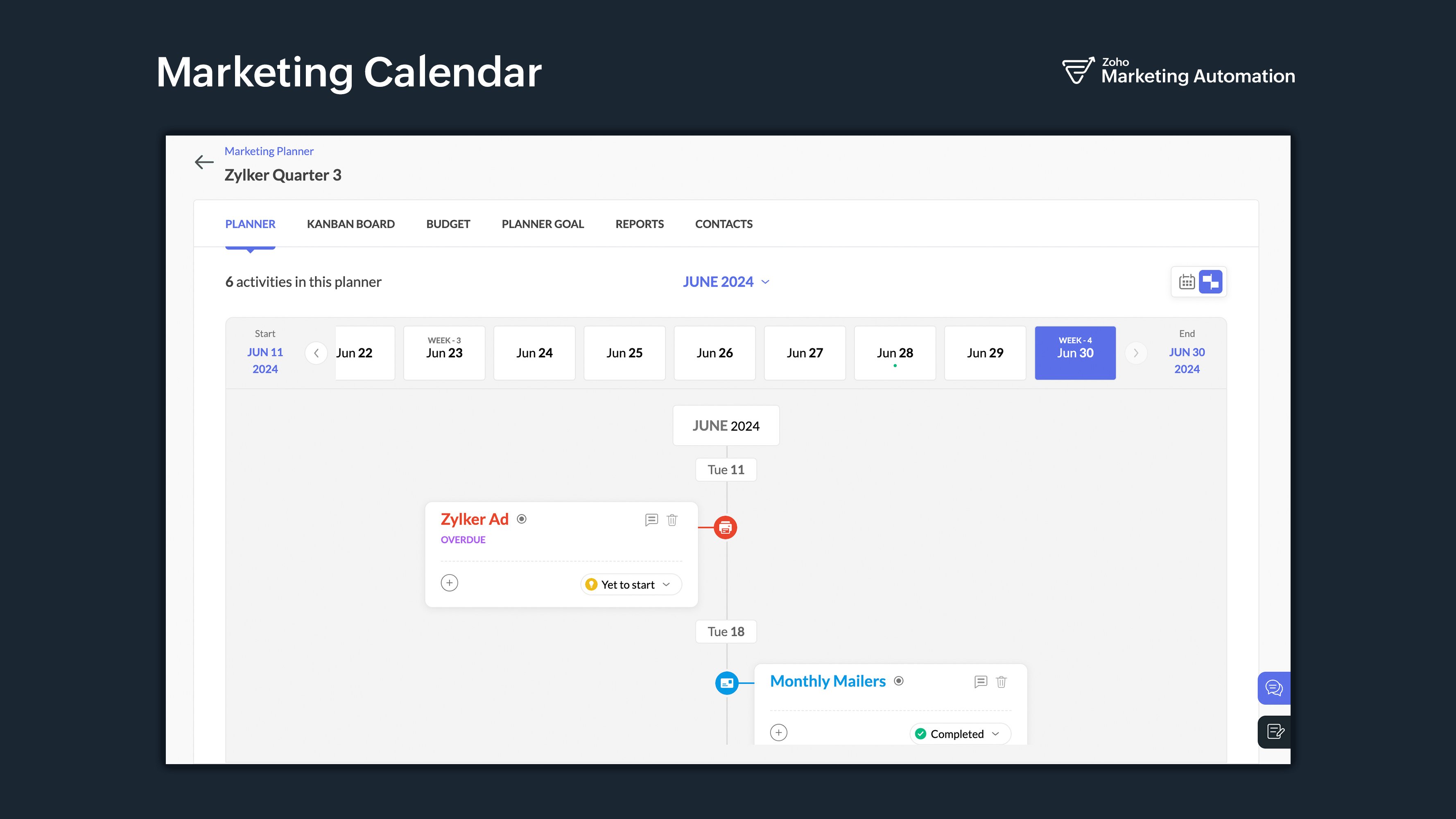Viewport: 1456px width, 819px height.
Task: Click the back arrow beside Zylker Quarter 3
Action: pos(204,162)
